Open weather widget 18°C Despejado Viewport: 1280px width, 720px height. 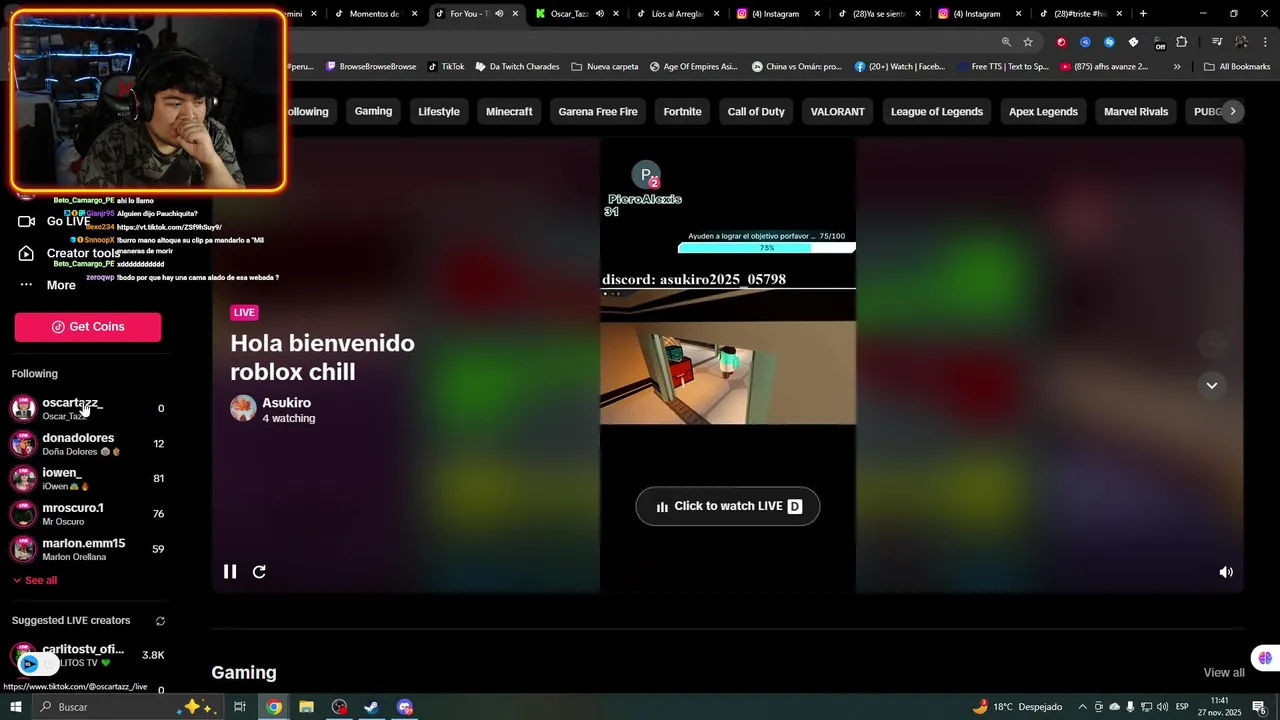pos(1018,707)
